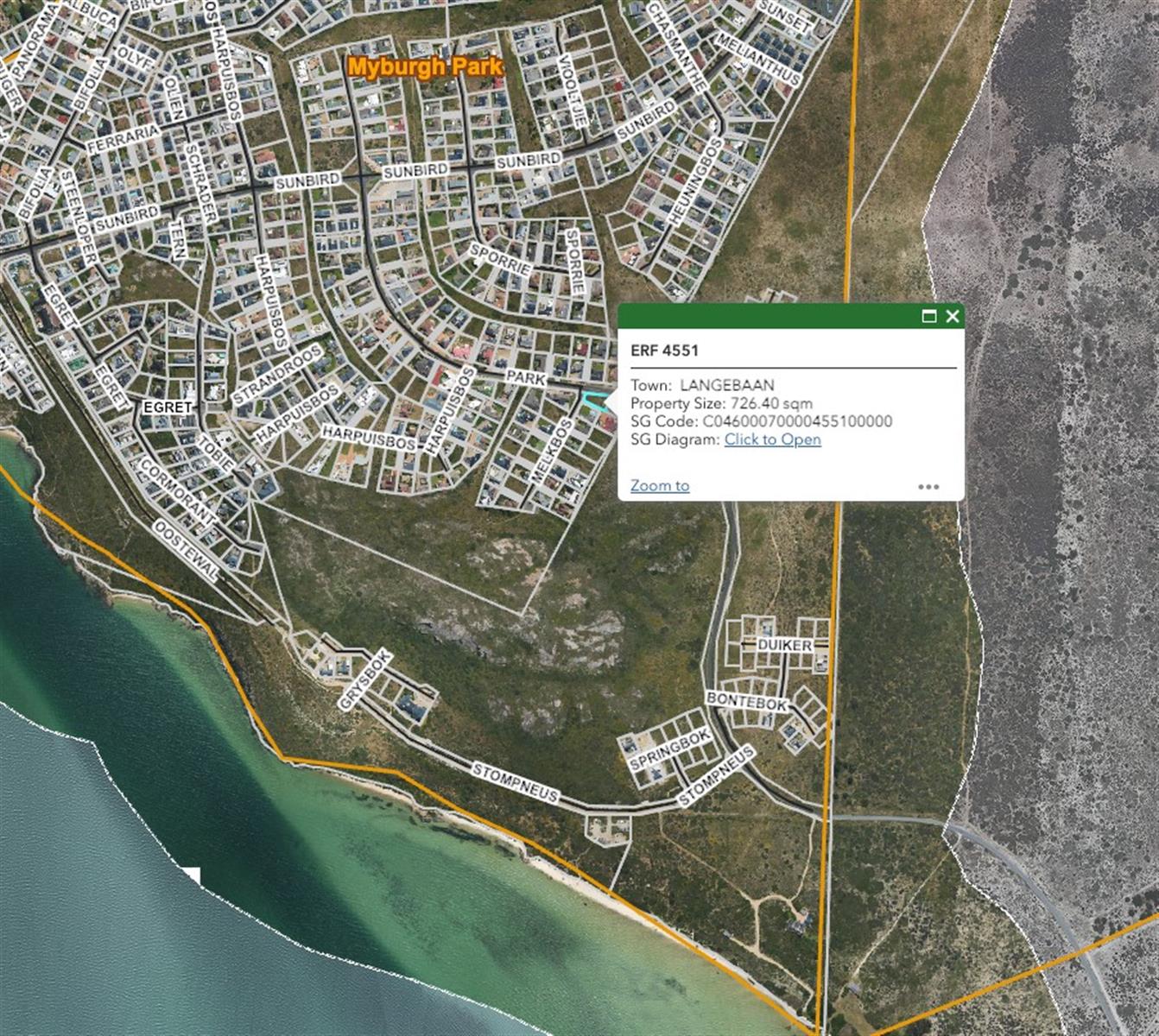Click the STRANDROOS street label

pyautogui.click(x=277, y=374)
